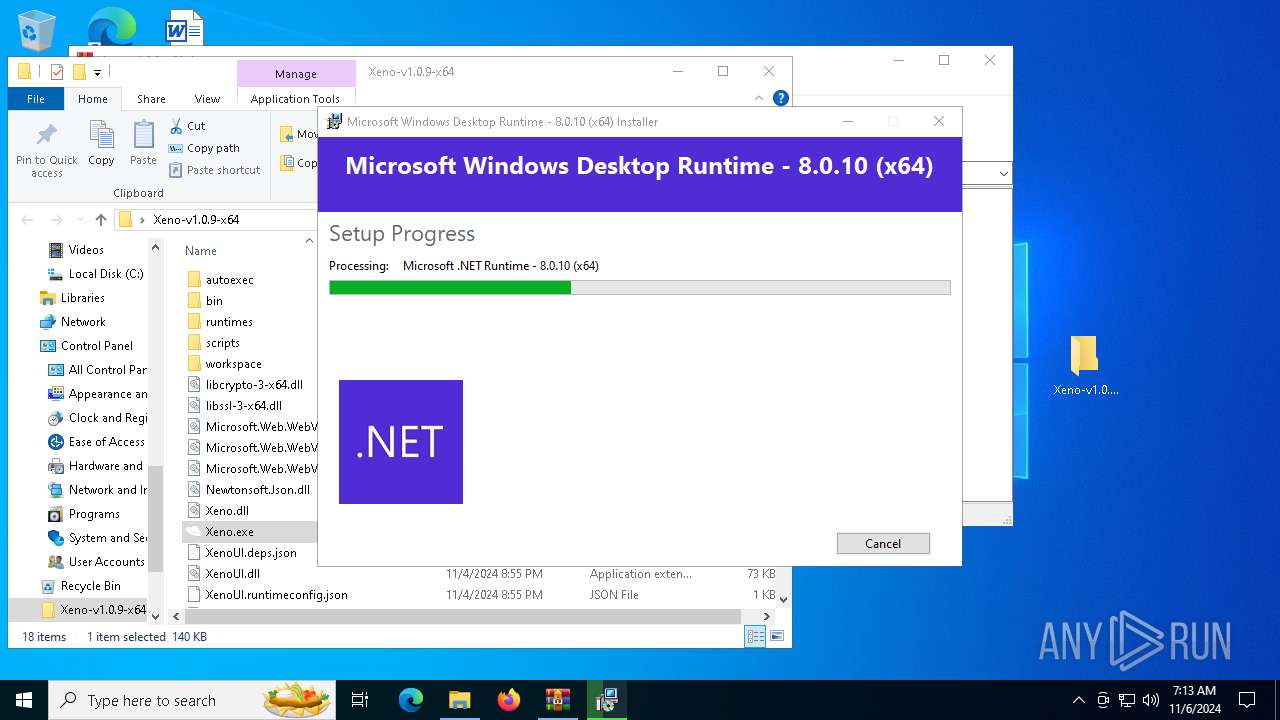Switch to large icons view
1280x720 pixels.
coord(776,636)
